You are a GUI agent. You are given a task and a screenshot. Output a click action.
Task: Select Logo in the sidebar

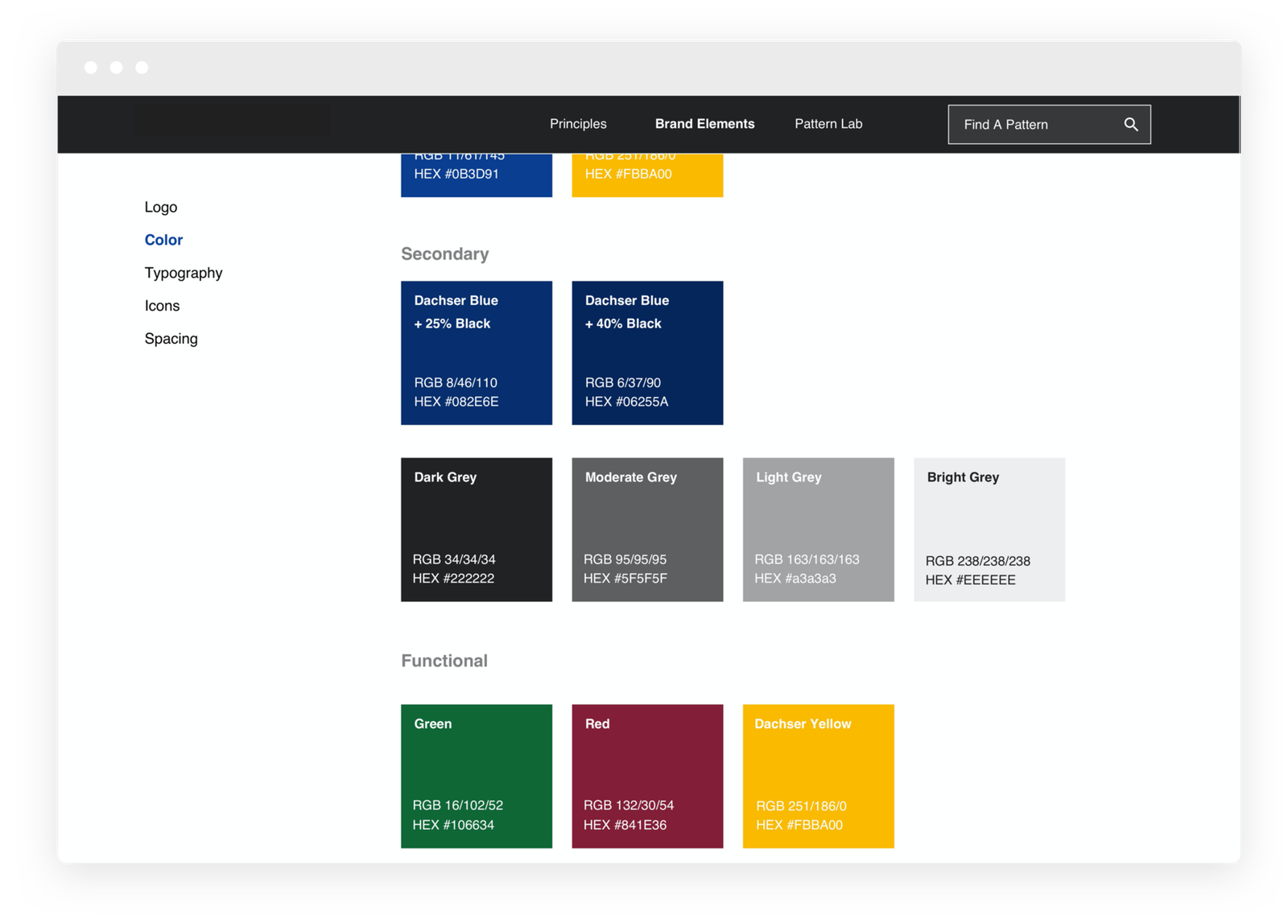click(161, 207)
